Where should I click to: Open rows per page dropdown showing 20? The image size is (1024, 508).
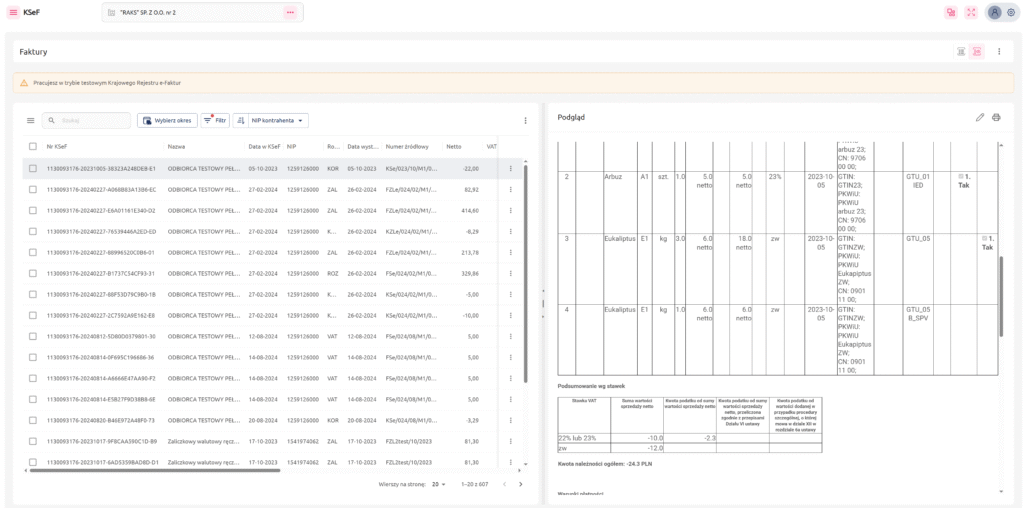[437, 484]
